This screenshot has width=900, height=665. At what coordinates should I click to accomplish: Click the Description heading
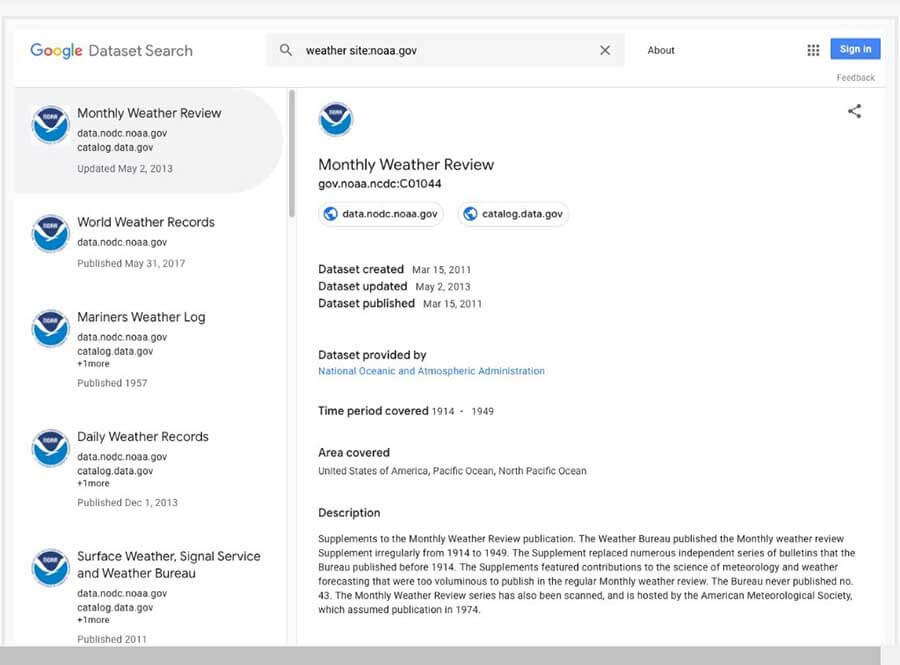point(349,513)
